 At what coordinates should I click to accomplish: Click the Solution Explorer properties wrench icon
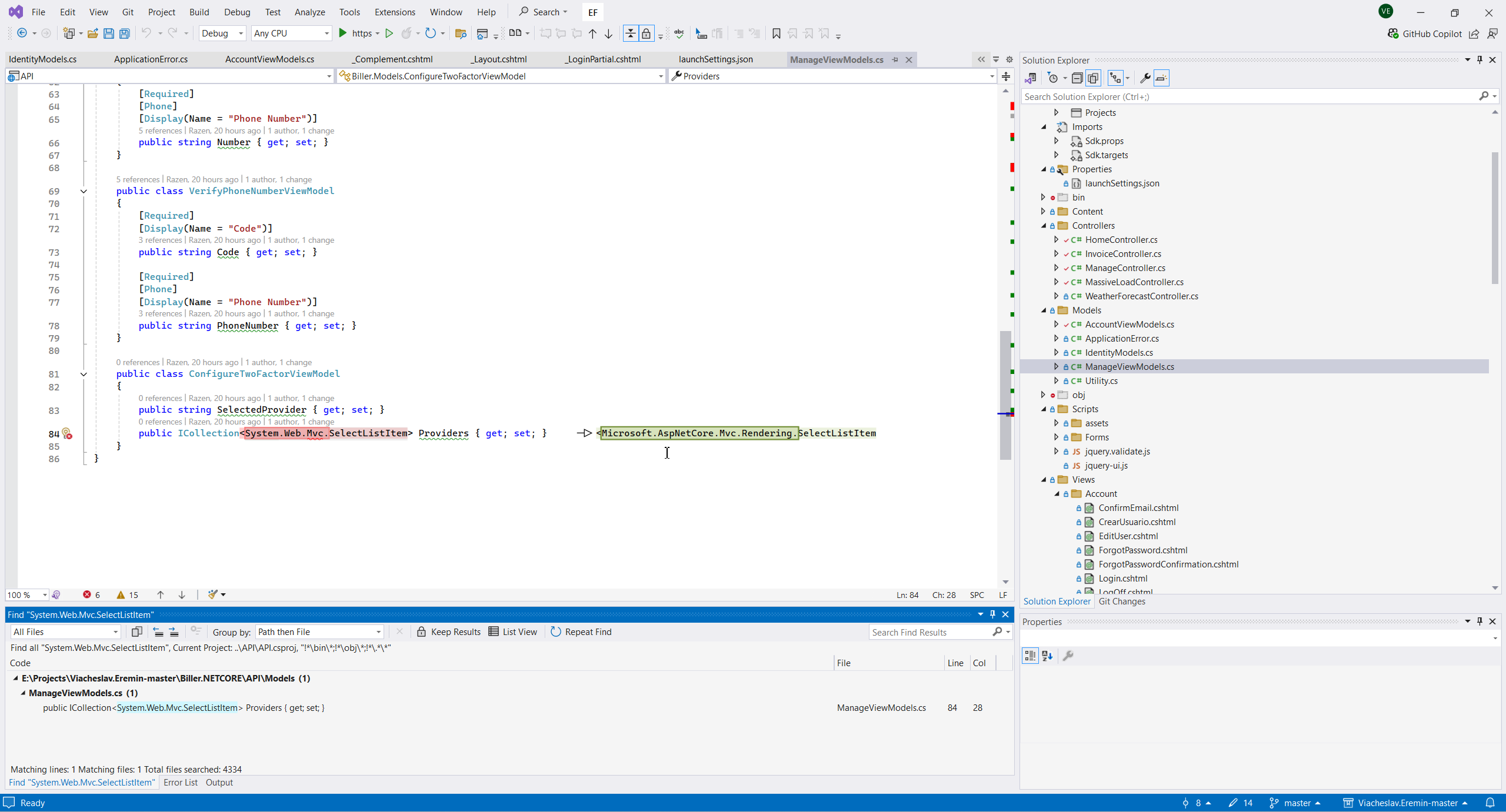[1145, 78]
